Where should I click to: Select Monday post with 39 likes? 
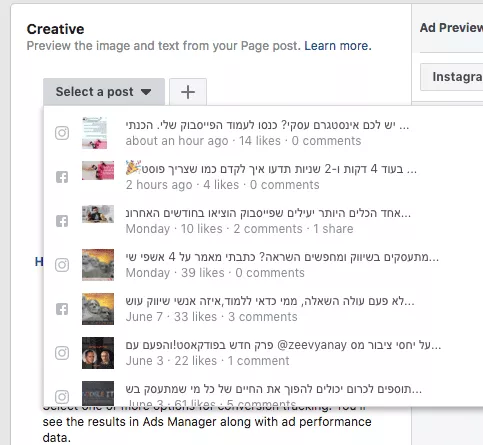[x=263, y=265]
